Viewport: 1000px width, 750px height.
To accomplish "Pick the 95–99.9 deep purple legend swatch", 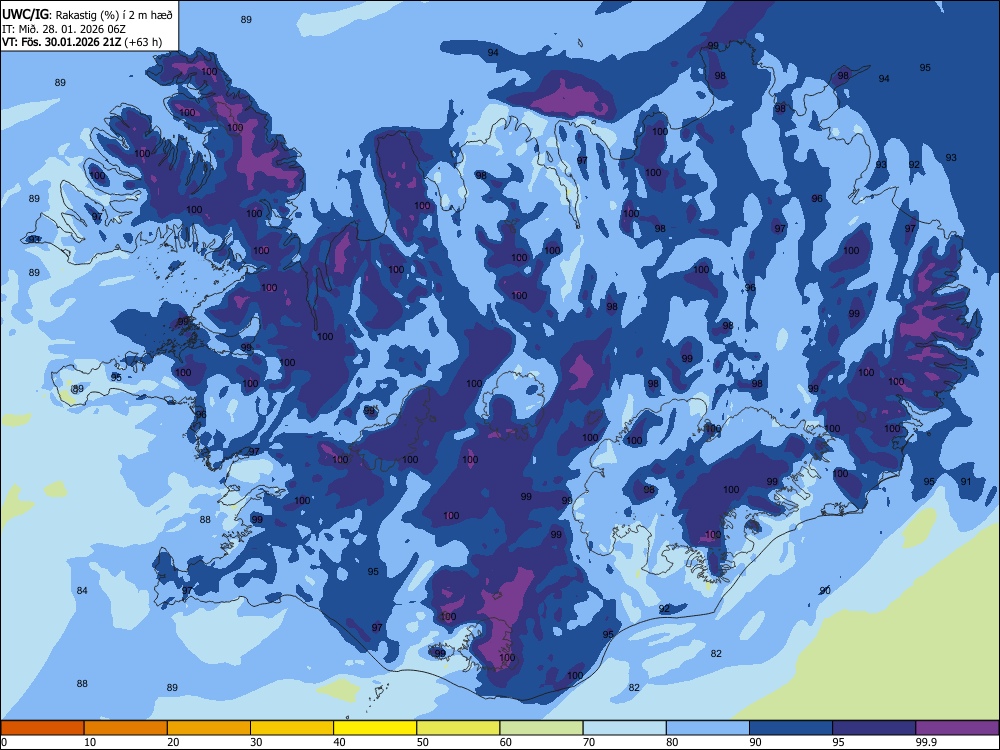I will pyautogui.click(x=874, y=728).
